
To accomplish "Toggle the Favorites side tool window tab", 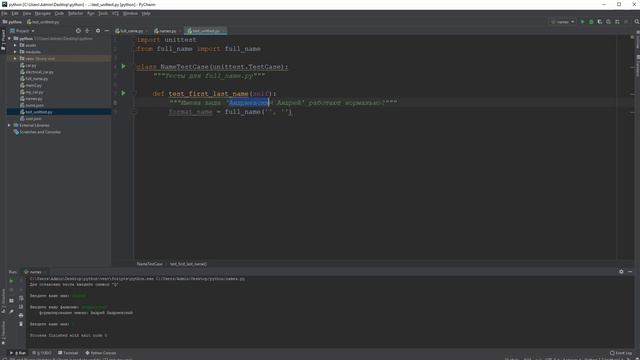I will point(3,333).
